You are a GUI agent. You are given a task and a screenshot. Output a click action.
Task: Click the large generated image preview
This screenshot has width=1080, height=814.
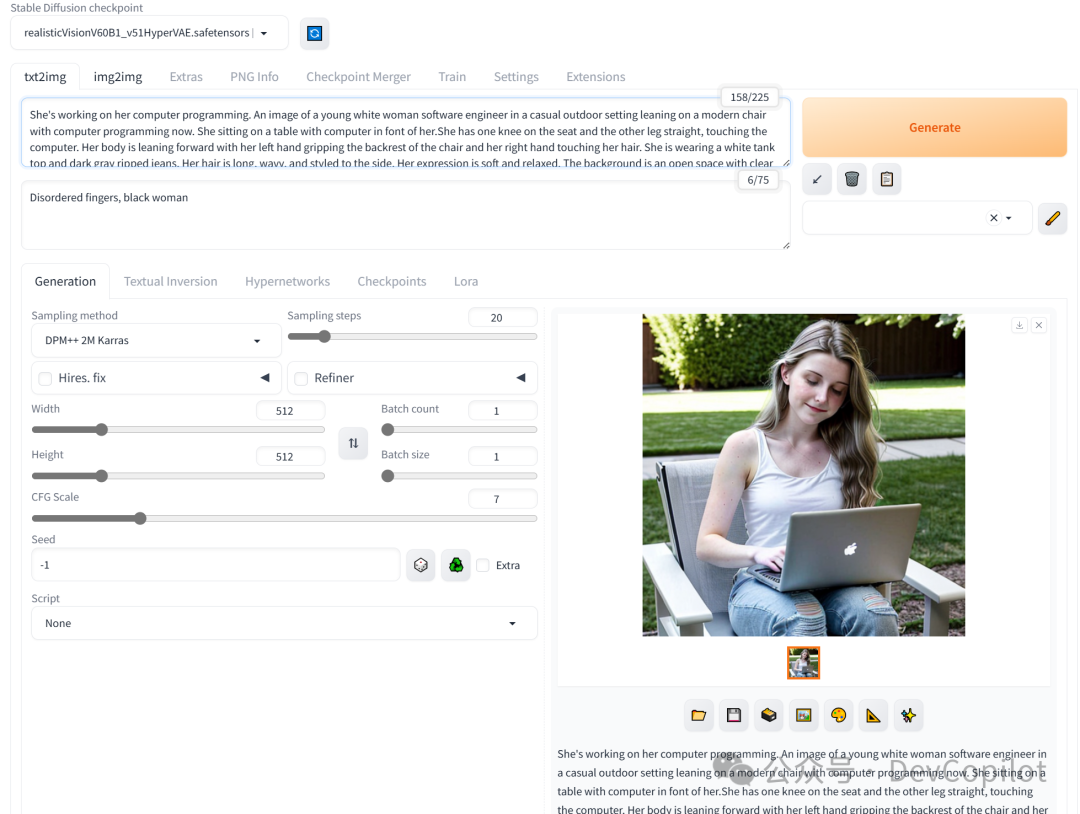click(804, 475)
